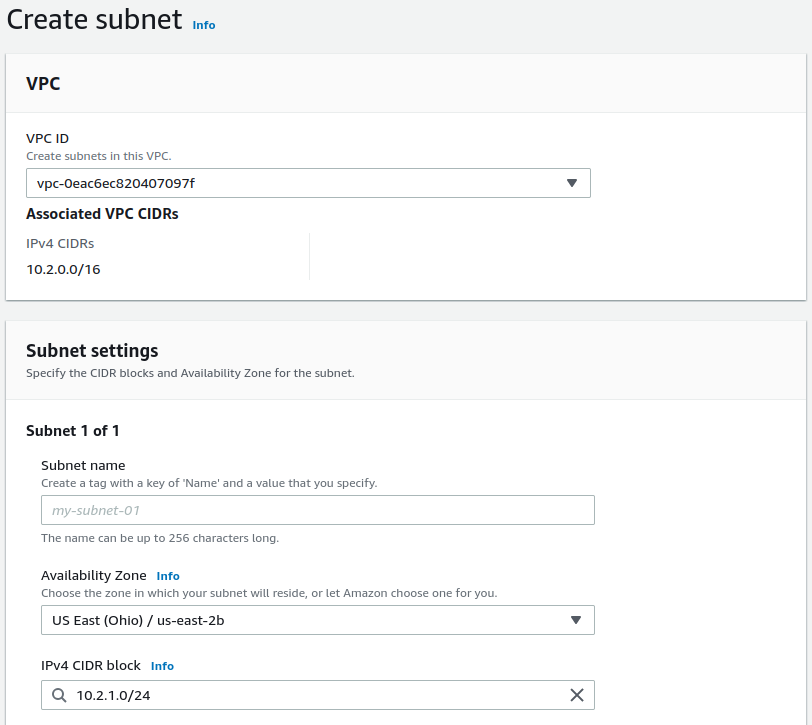Open the IPv4 CIDR block Info link
This screenshot has height=725, width=812.
pos(162,666)
